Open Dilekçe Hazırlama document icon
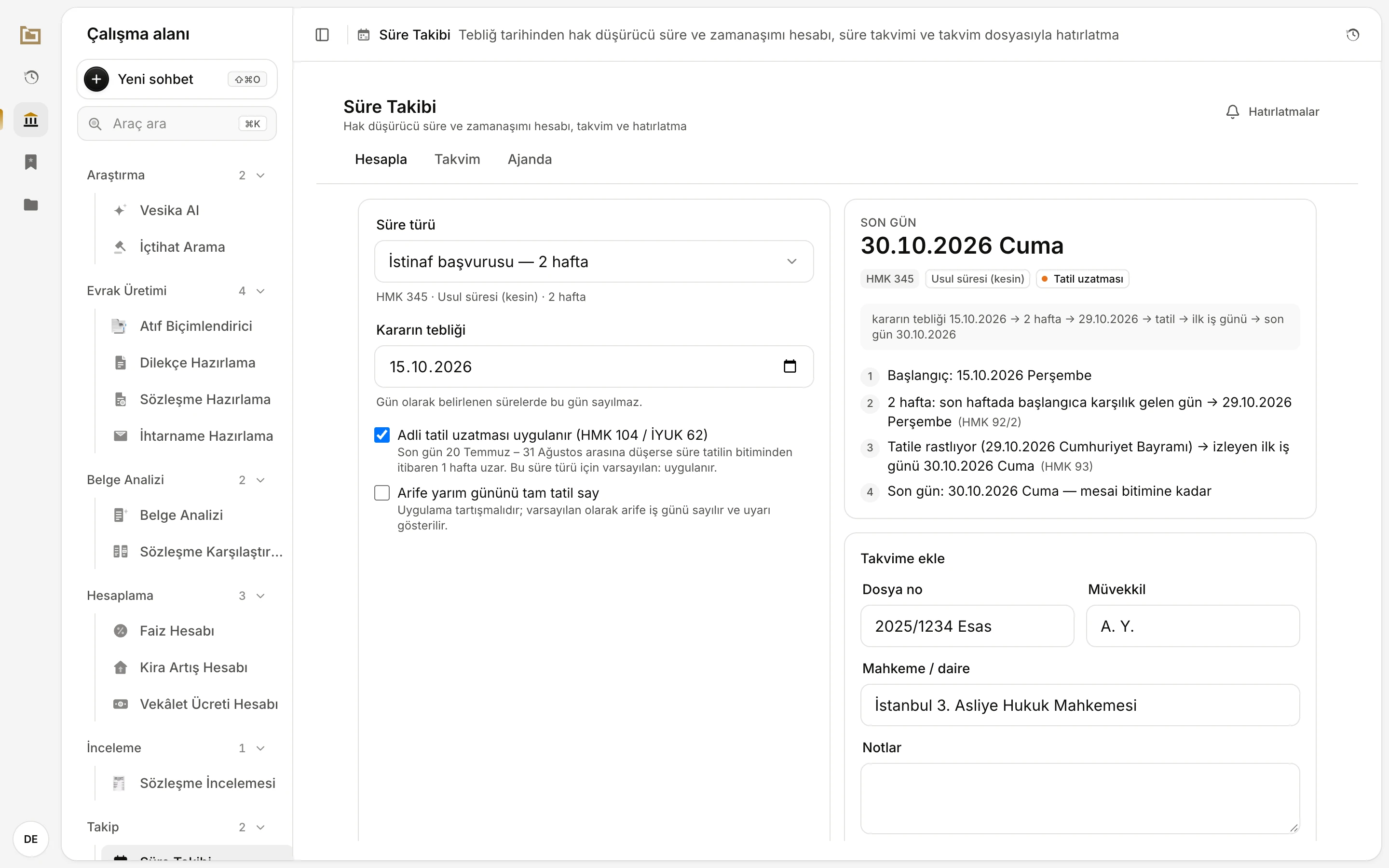This screenshot has height=868, width=1389. (120, 363)
